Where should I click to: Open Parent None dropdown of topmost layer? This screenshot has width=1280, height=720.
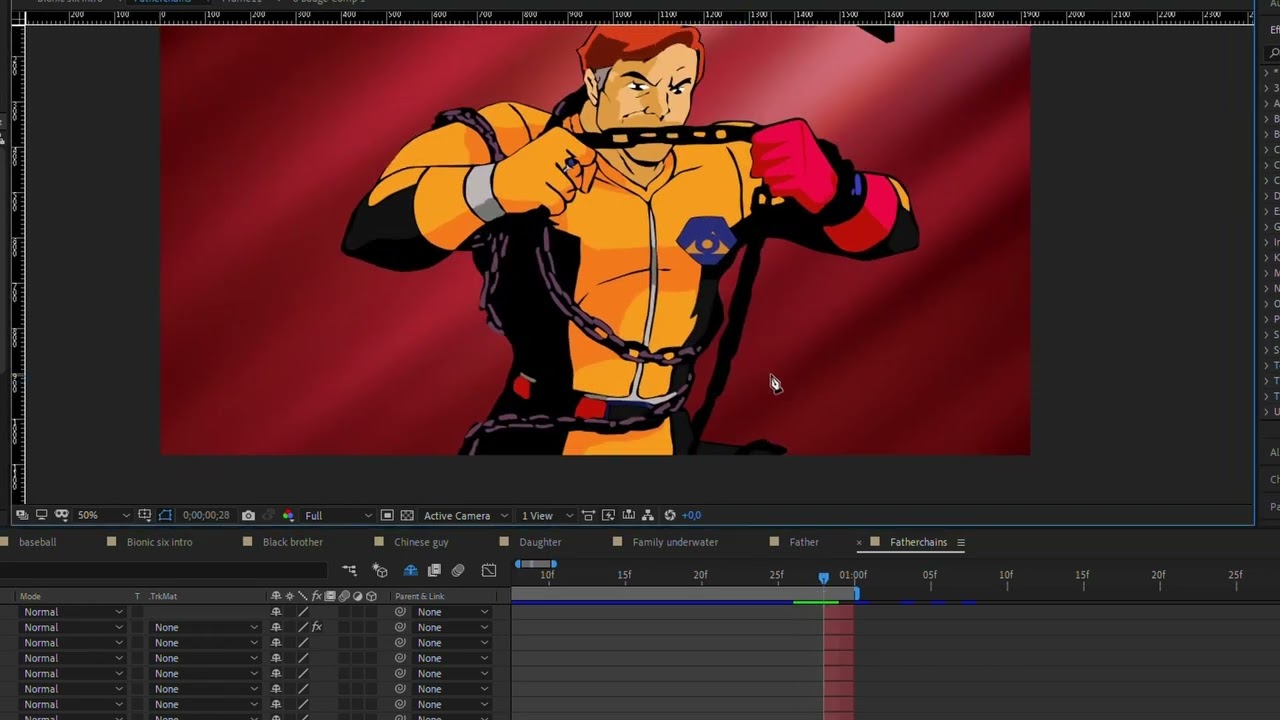(452, 612)
